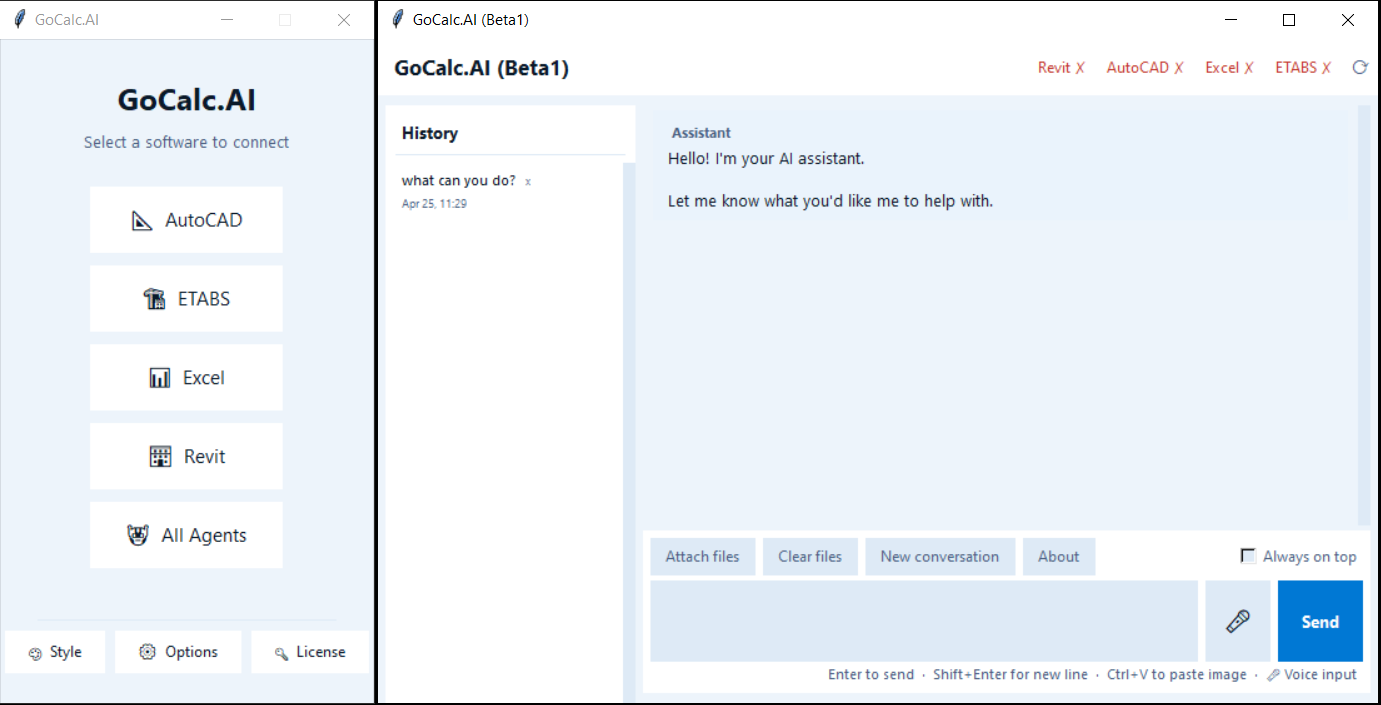1381x705 pixels.
Task: Click the Revit disconnected status indicator
Action: pos(1061,68)
